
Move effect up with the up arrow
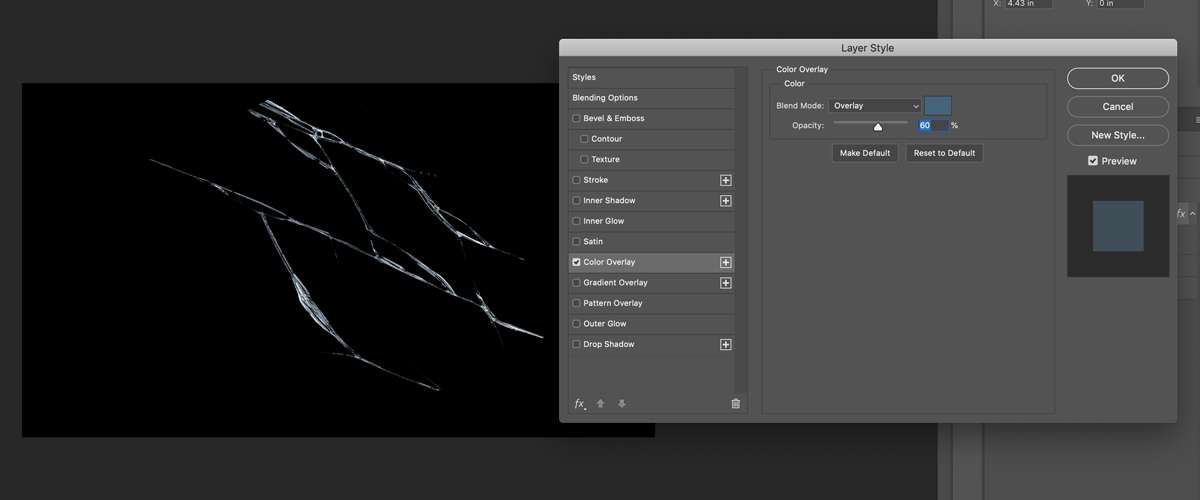(x=601, y=404)
